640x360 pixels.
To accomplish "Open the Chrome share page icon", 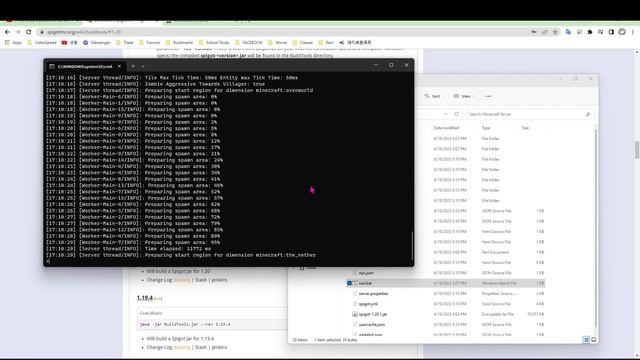I will pos(544,32).
